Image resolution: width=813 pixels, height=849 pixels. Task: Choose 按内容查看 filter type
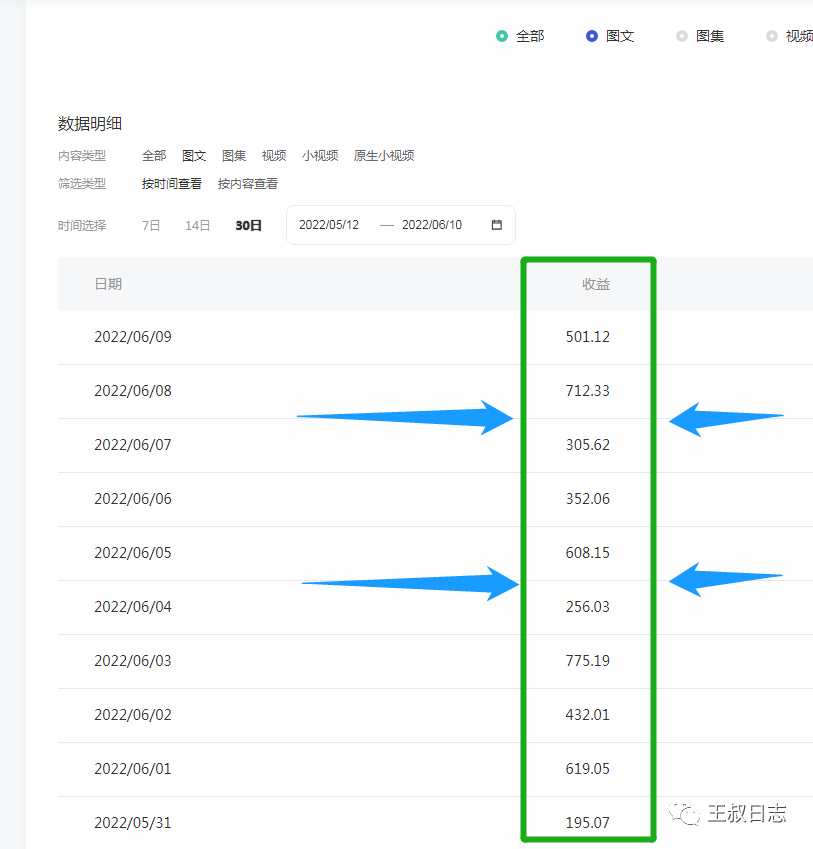point(247,184)
